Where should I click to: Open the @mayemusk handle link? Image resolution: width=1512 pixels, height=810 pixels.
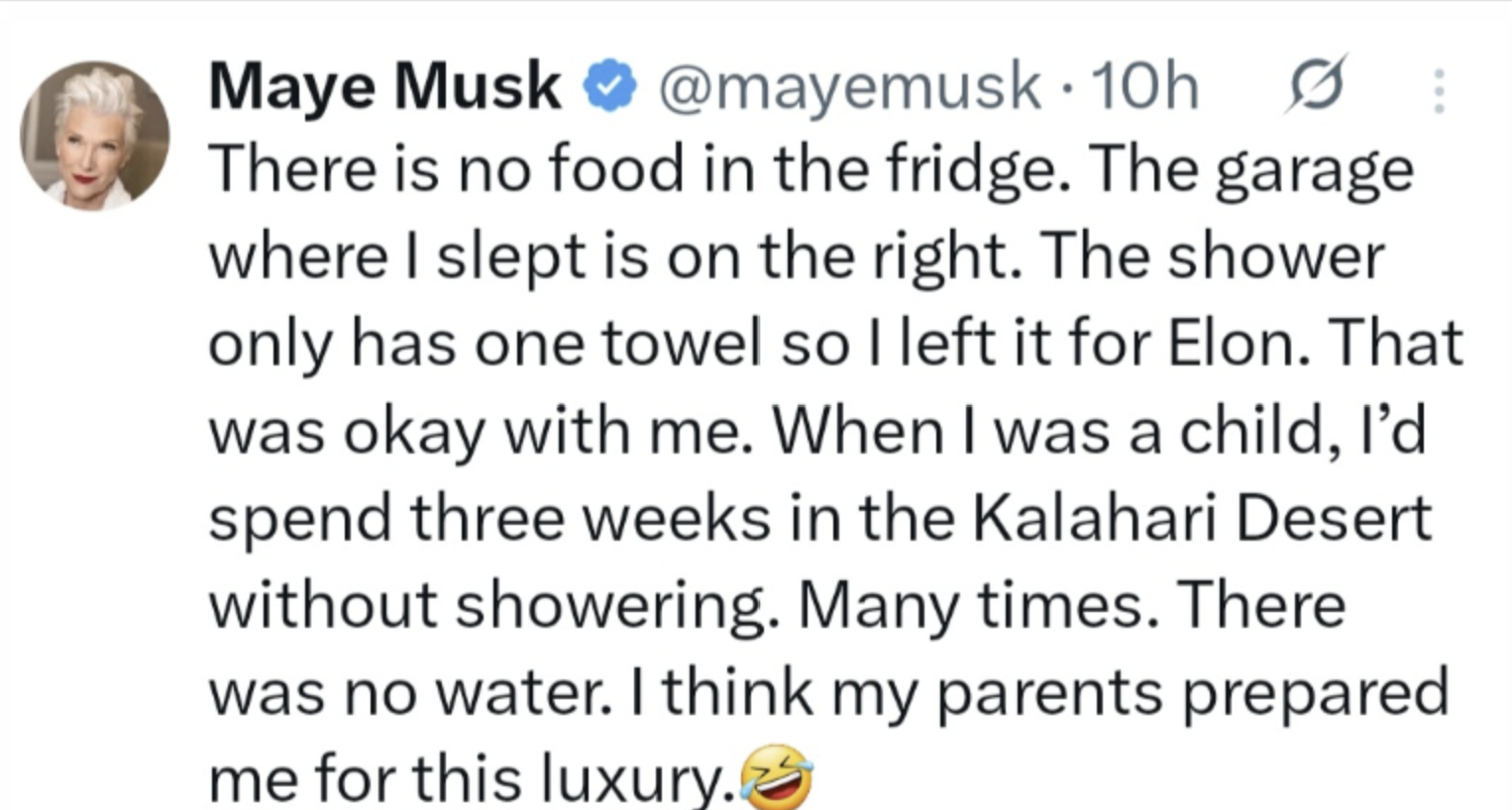pos(849,87)
